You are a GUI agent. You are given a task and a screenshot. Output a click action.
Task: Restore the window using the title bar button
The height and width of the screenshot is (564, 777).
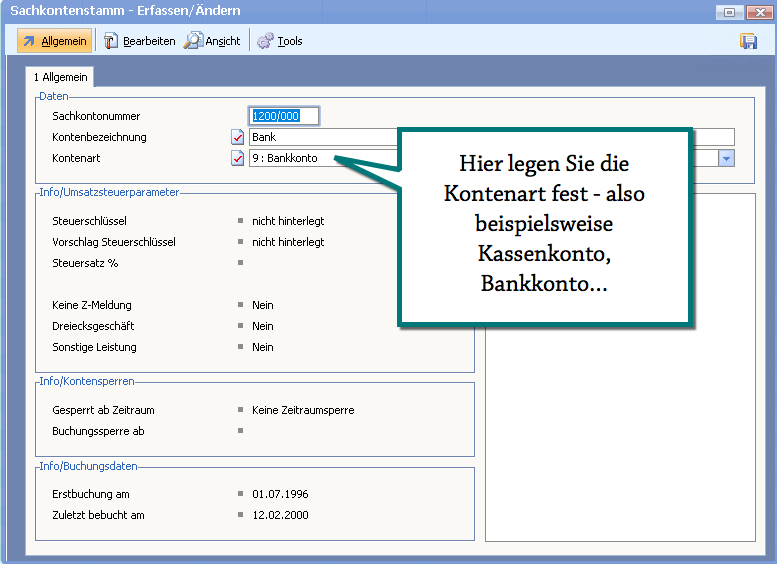tap(729, 11)
